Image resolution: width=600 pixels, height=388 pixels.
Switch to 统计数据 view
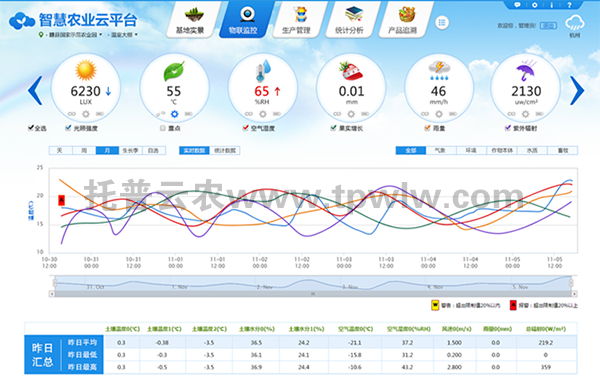[x=225, y=150]
